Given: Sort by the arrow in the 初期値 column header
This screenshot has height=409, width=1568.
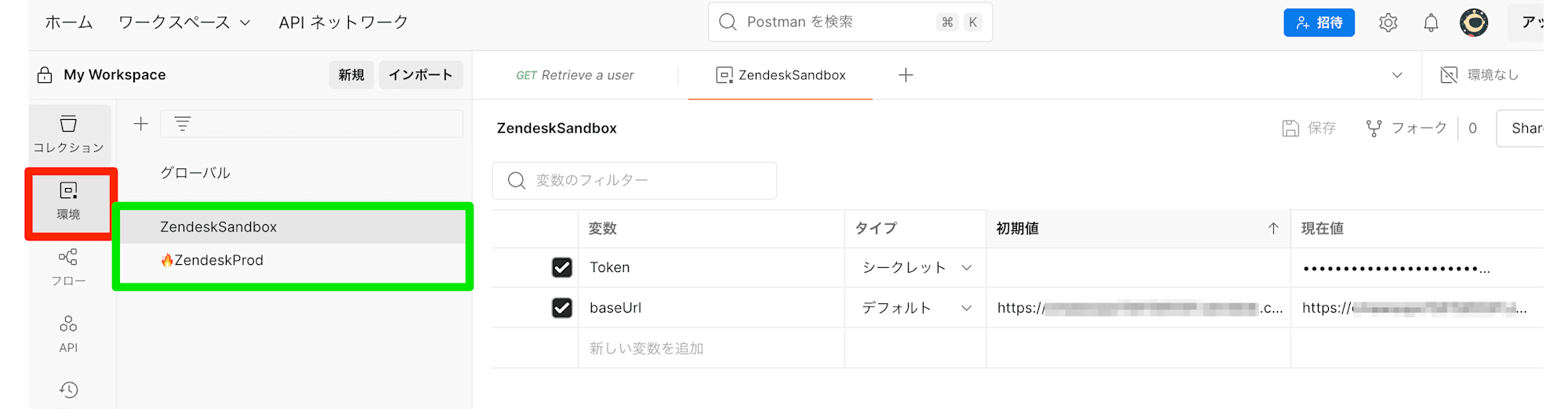Looking at the screenshot, I should point(1273,229).
